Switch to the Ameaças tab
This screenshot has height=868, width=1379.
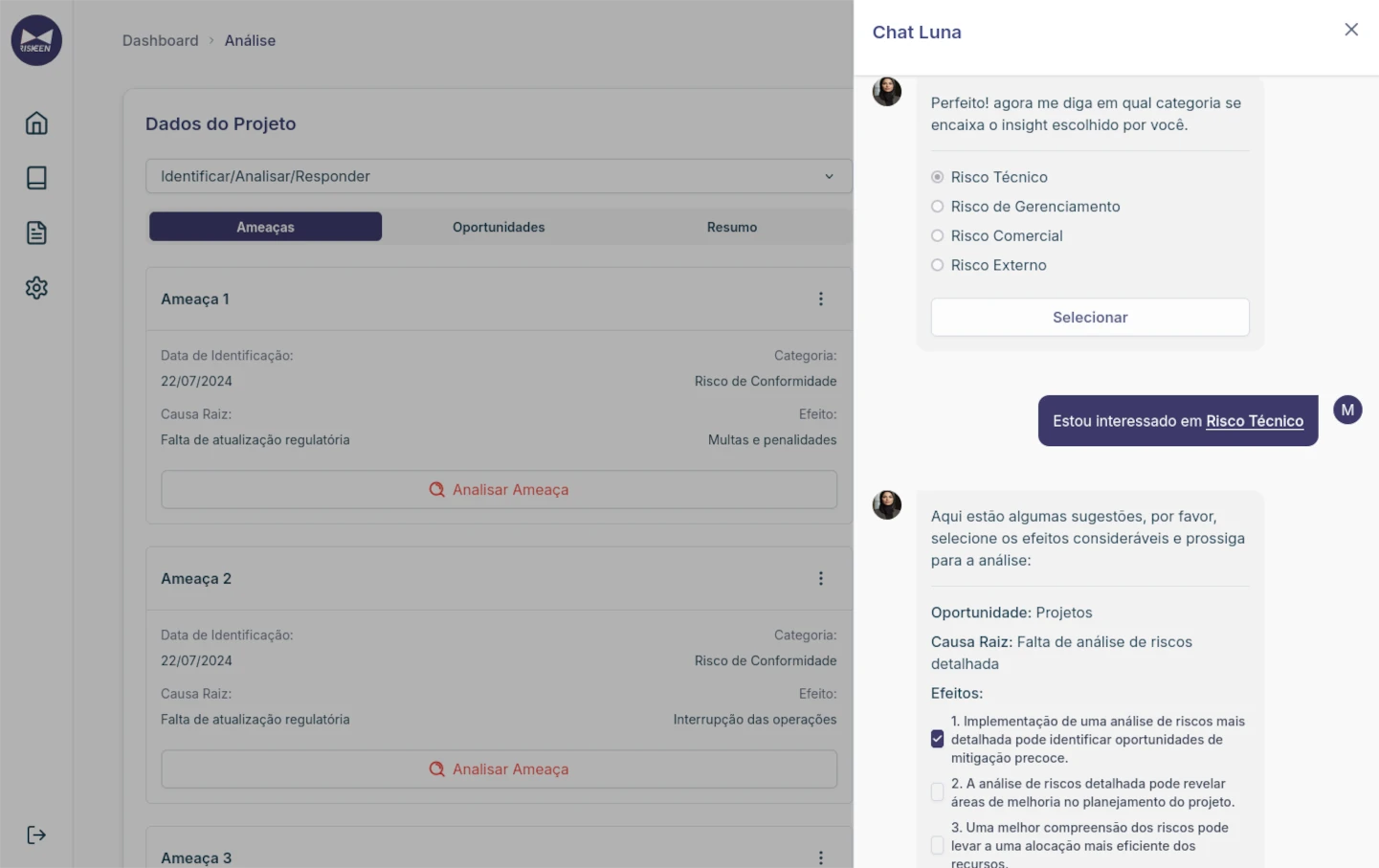coord(265,227)
